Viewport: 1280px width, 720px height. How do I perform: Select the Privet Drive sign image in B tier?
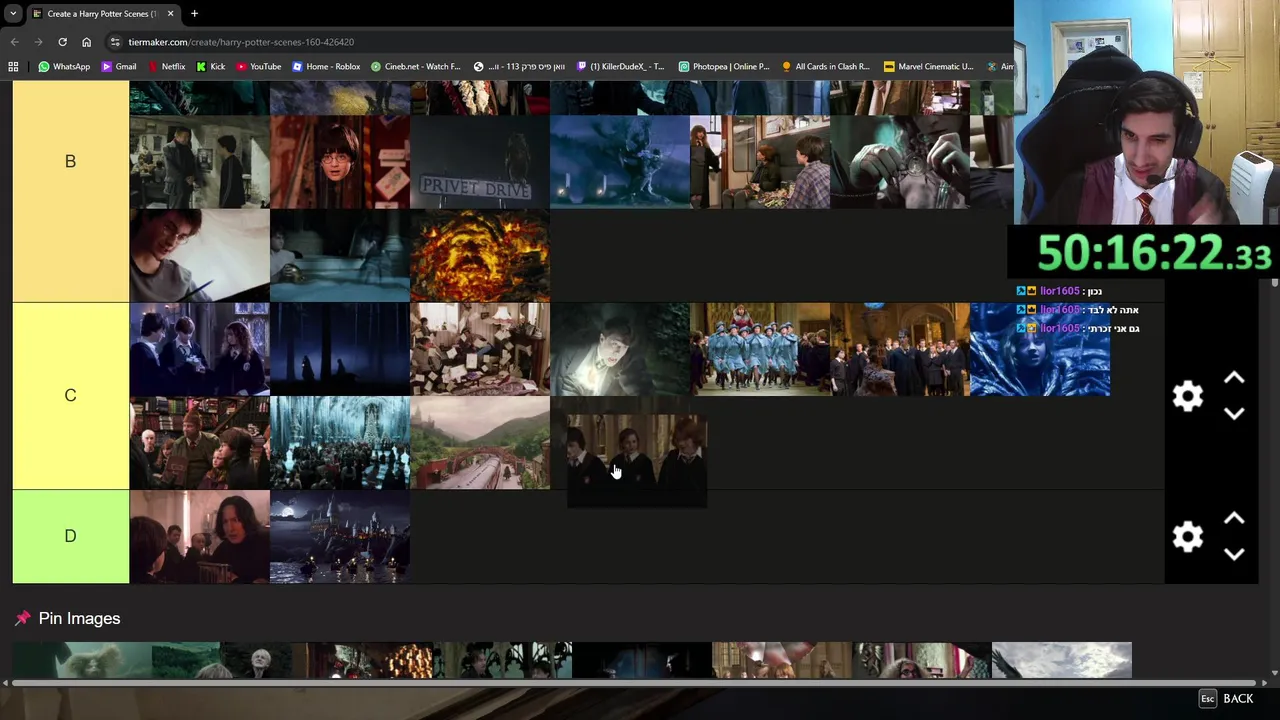click(480, 162)
